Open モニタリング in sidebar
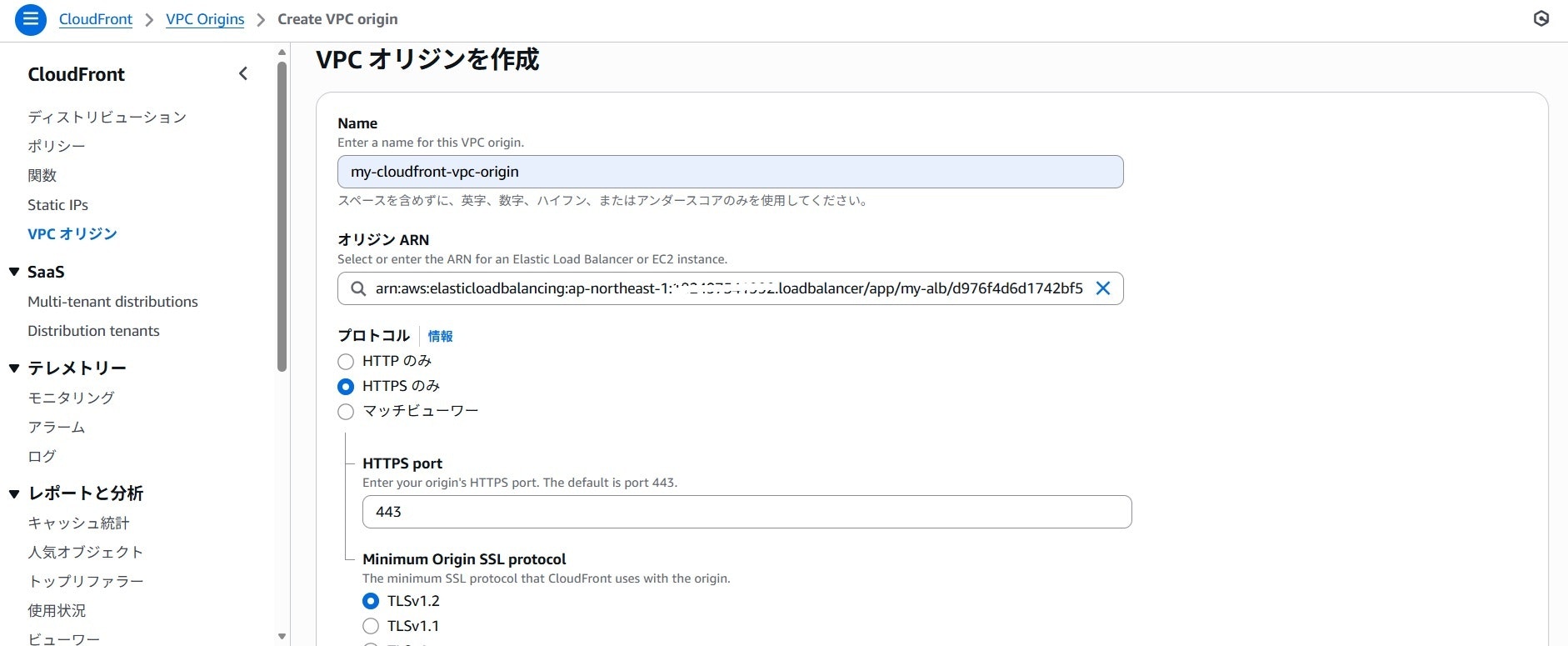The width and height of the screenshot is (1568, 646). point(71,398)
